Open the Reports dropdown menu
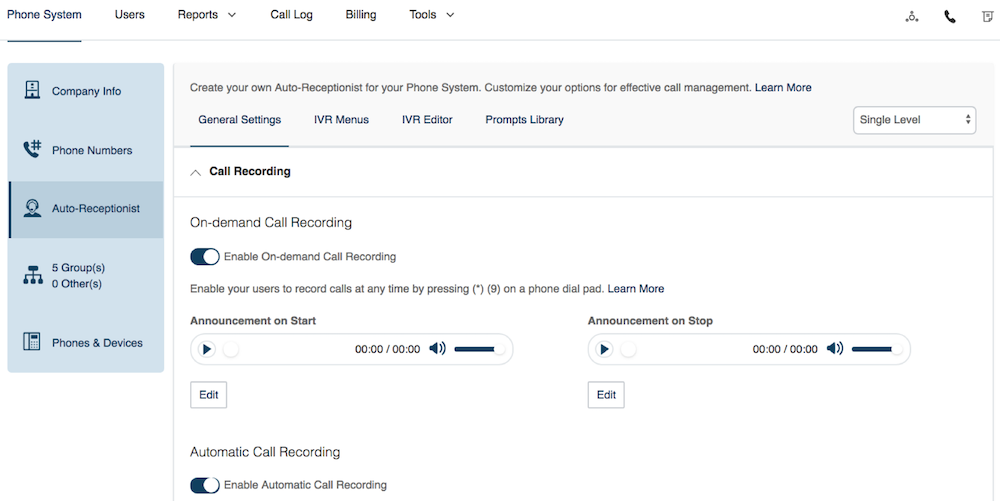 [x=207, y=15]
